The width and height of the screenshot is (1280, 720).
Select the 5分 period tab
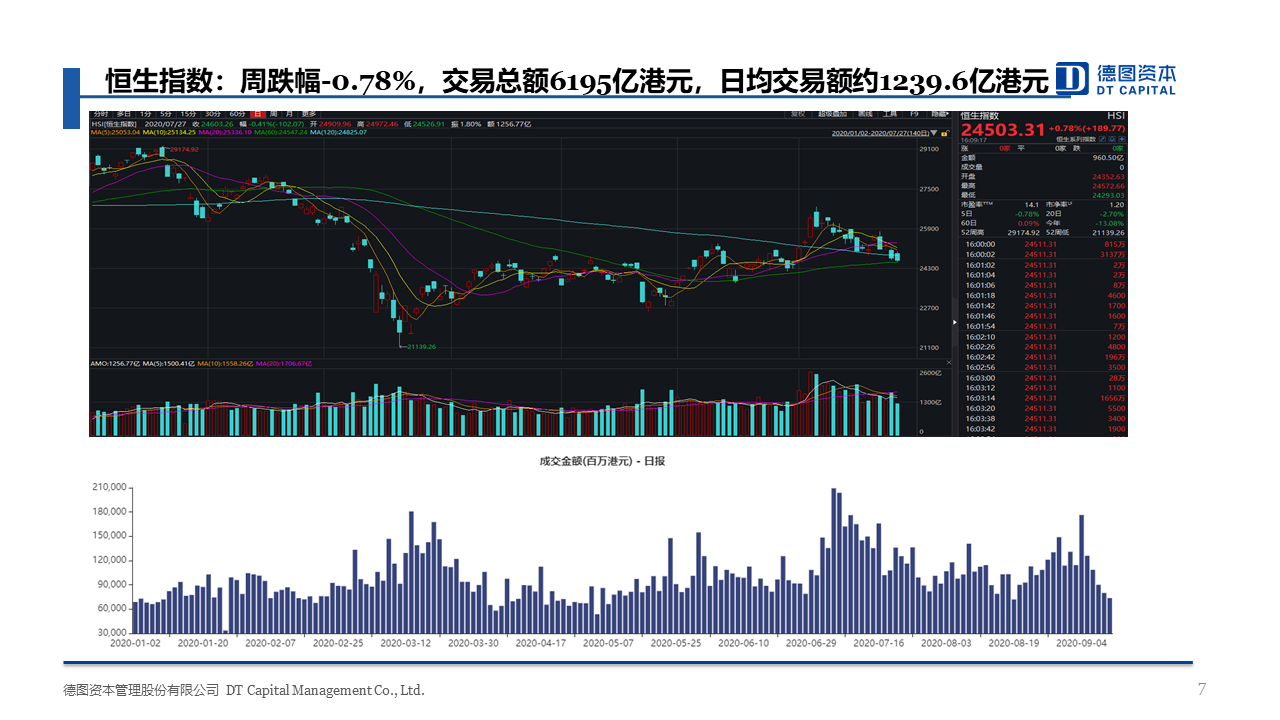[166, 114]
